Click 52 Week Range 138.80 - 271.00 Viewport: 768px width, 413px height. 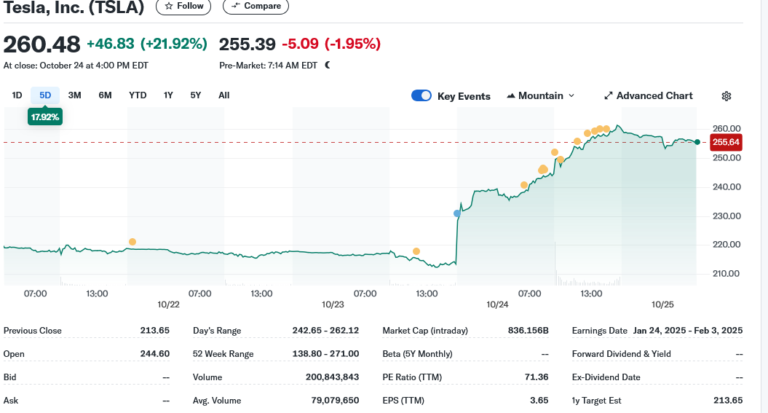tap(326, 354)
